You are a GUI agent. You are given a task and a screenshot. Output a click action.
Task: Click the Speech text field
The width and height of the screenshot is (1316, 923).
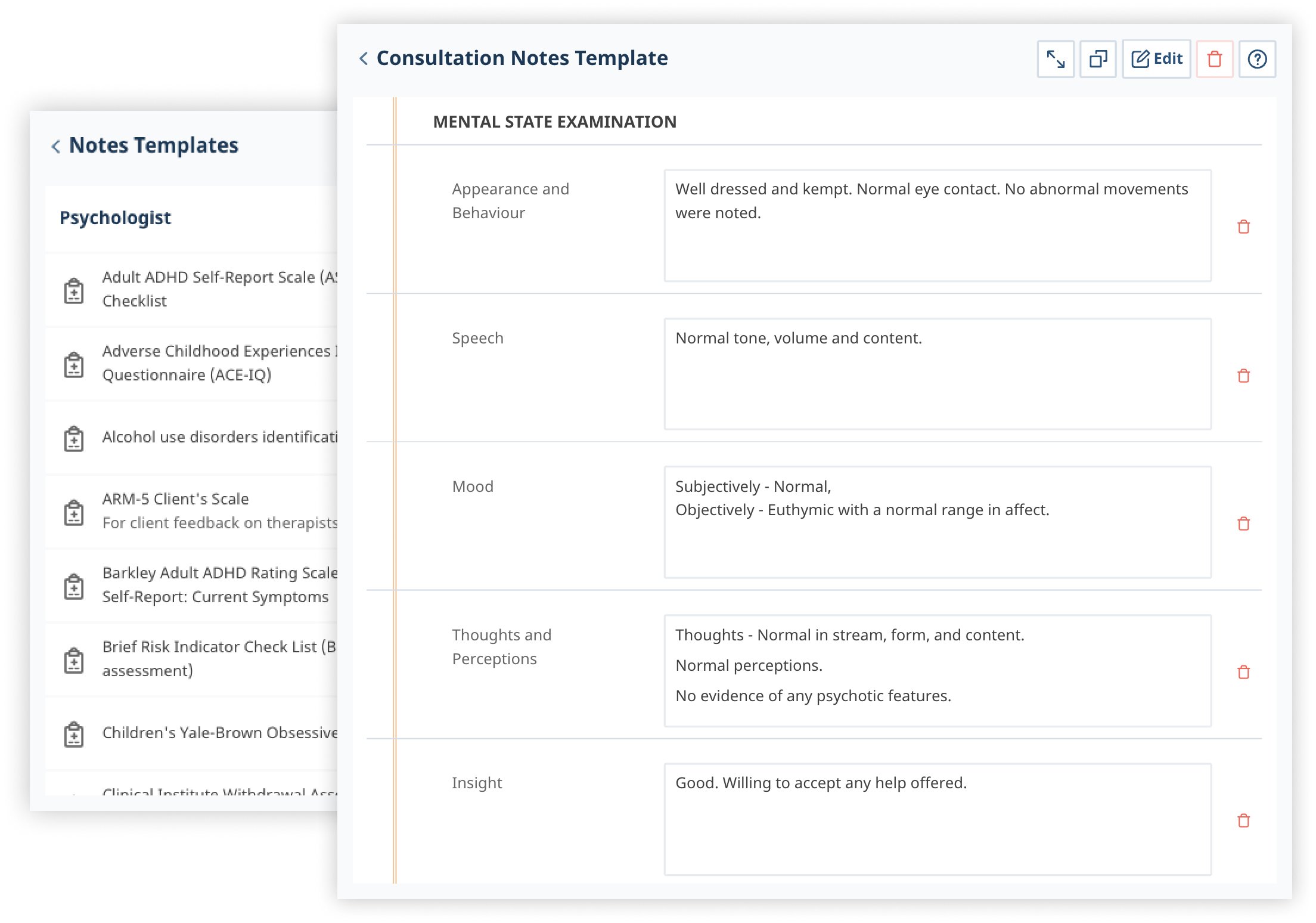(938, 374)
